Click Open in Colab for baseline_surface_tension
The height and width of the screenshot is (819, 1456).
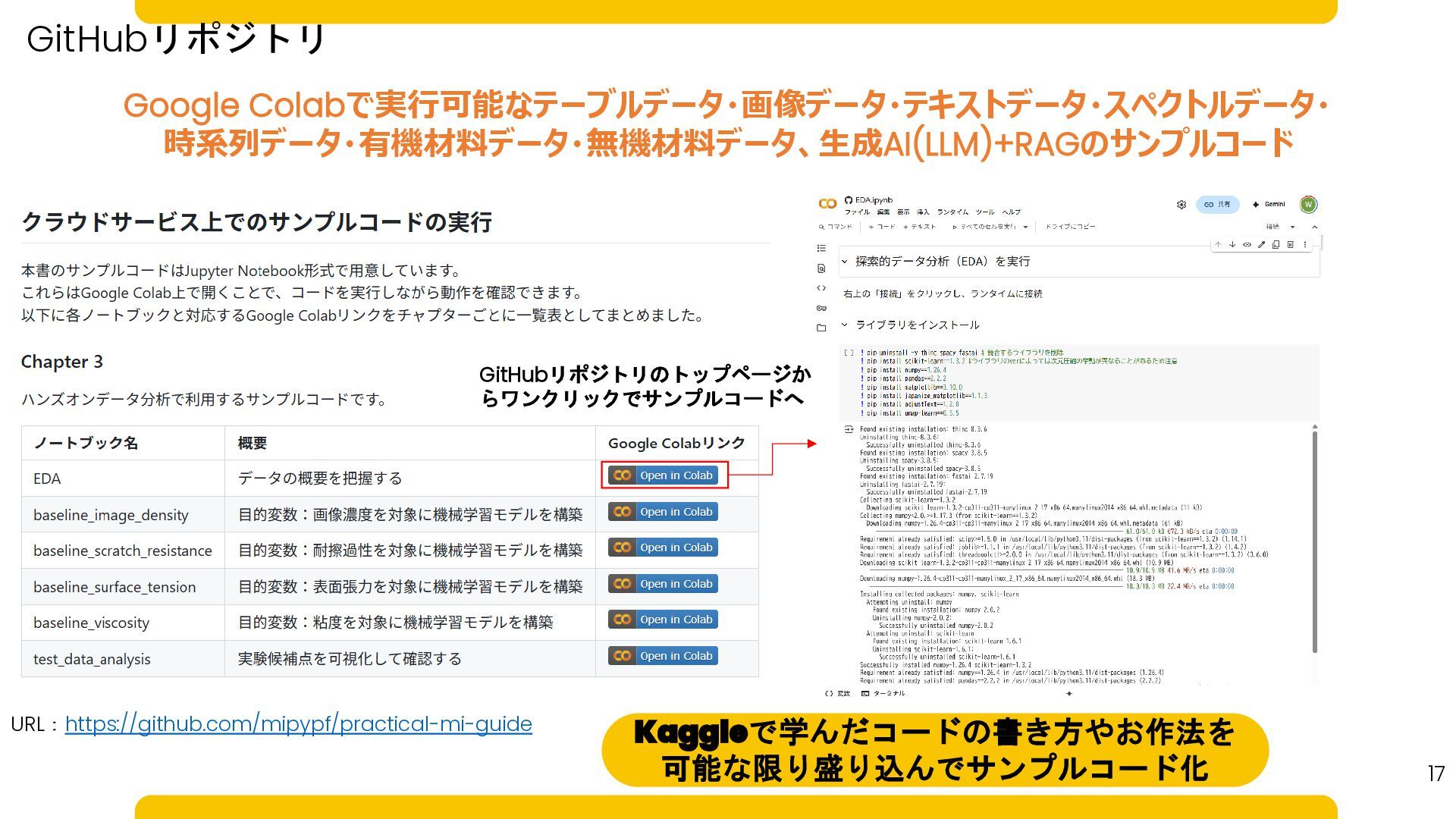coord(663,584)
